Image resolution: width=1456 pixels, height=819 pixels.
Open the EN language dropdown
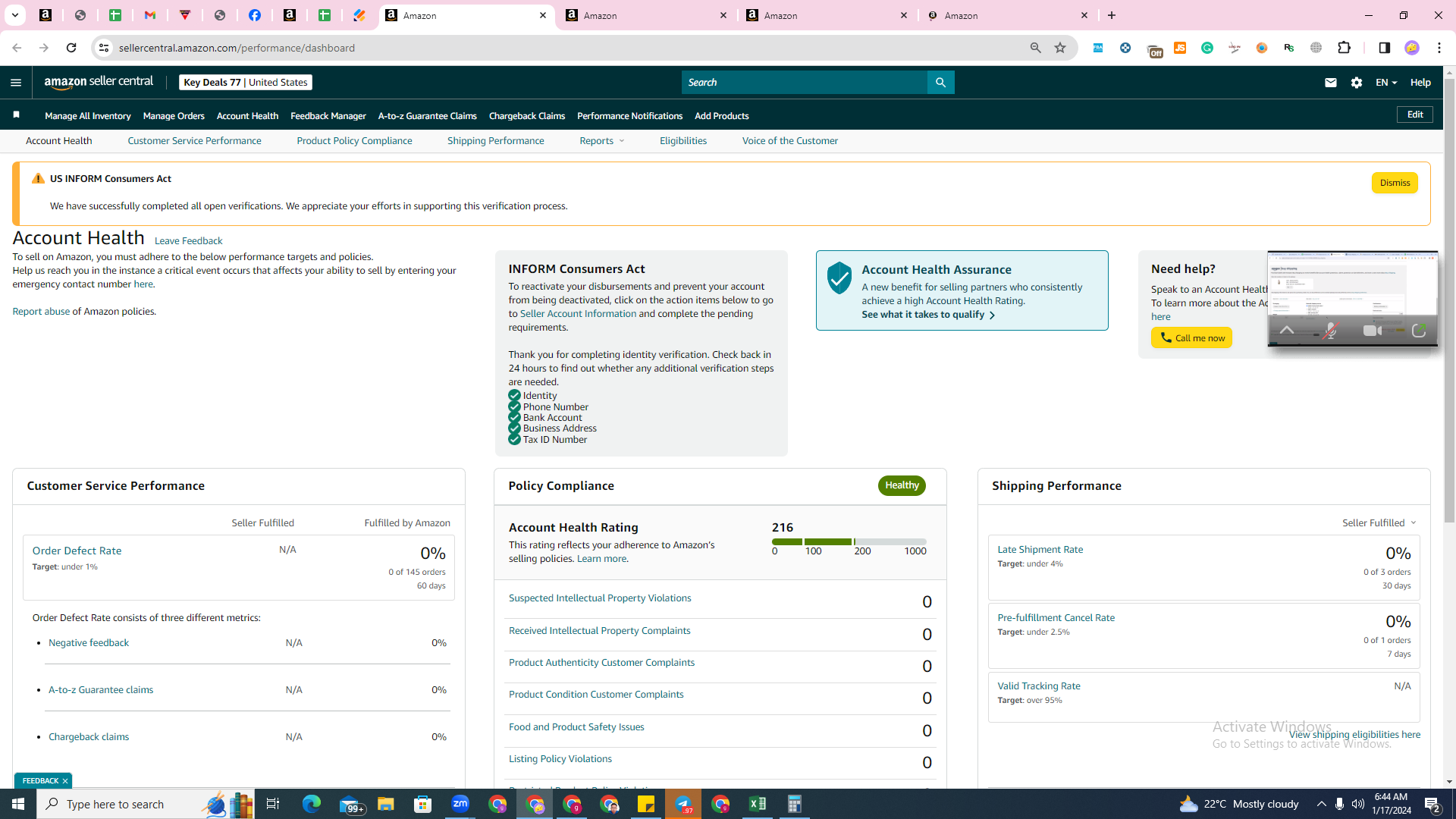(x=1386, y=83)
